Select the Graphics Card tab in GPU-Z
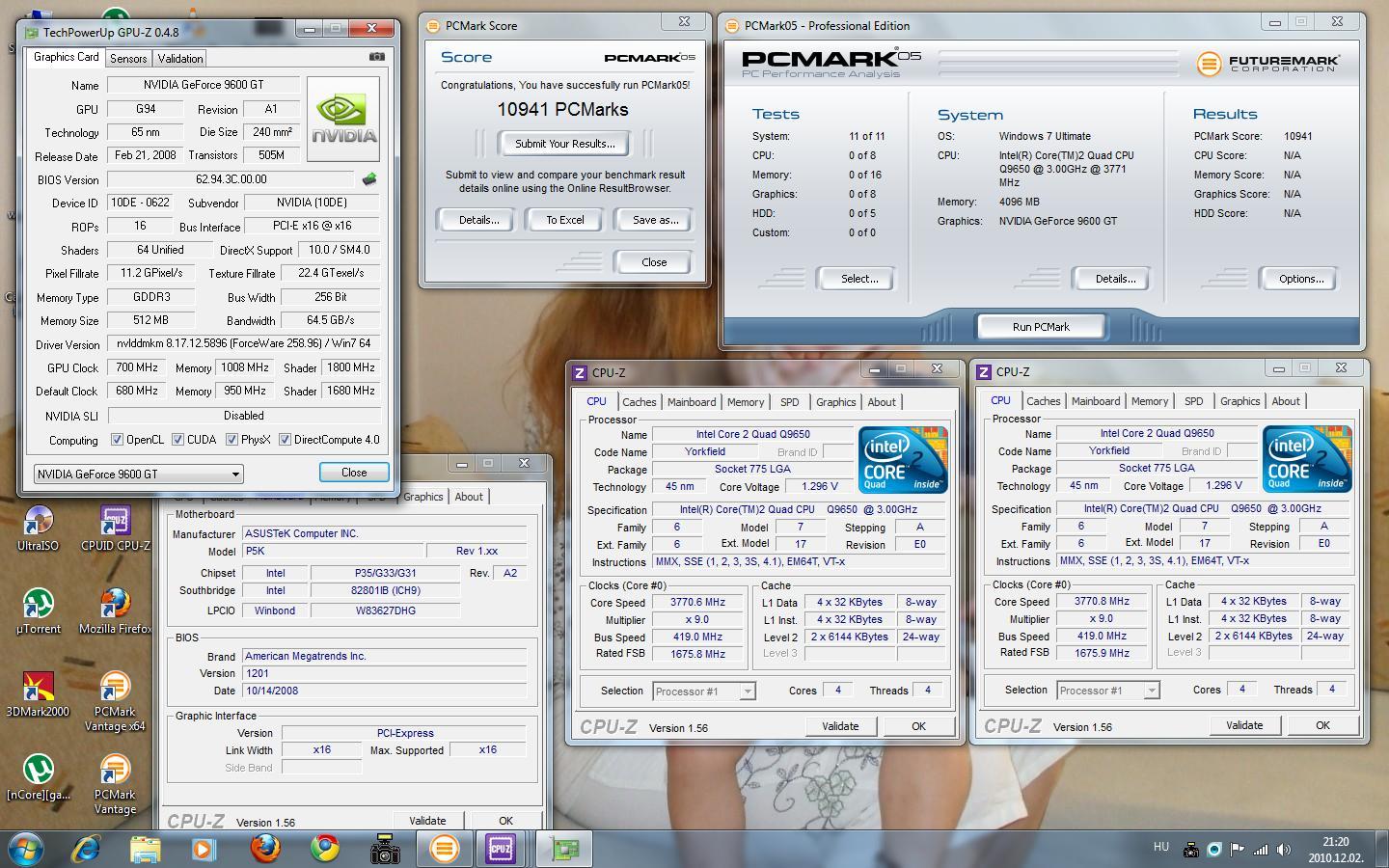This screenshot has width=1389, height=868. pos(66,57)
